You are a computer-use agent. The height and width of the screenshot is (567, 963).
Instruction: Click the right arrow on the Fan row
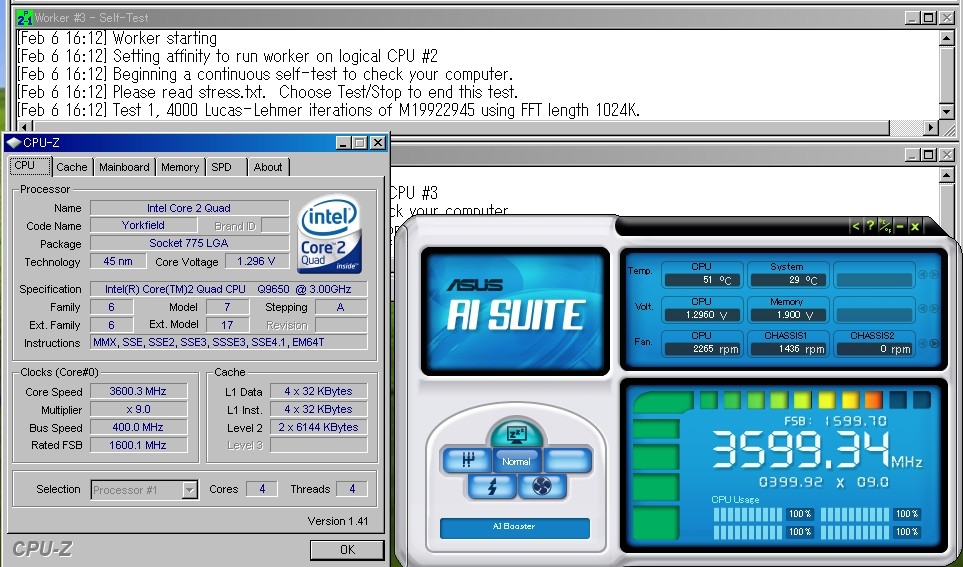click(x=934, y=343)
